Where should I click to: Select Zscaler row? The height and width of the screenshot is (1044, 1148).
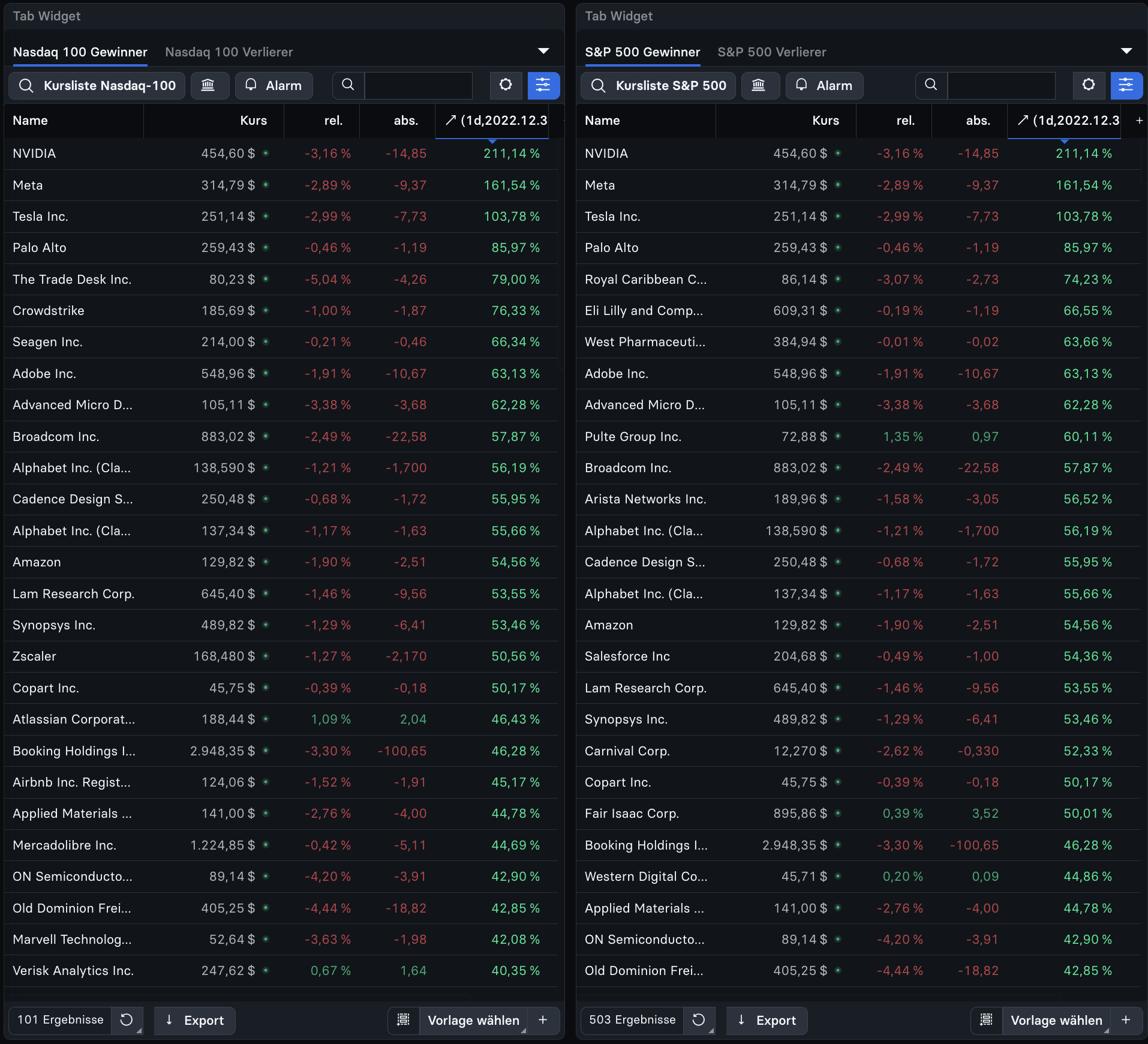click(281, 656)
